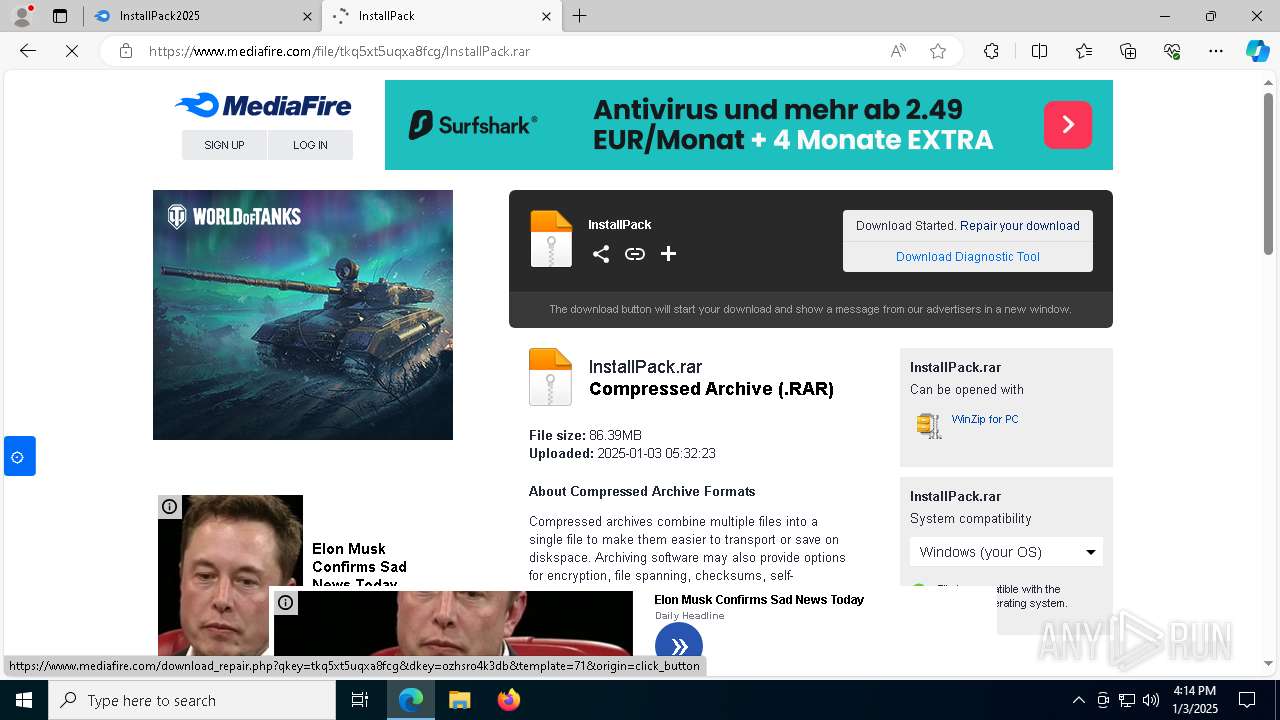Close the active InstallPack tab
1280x720 pixels.
click(546, 16)
